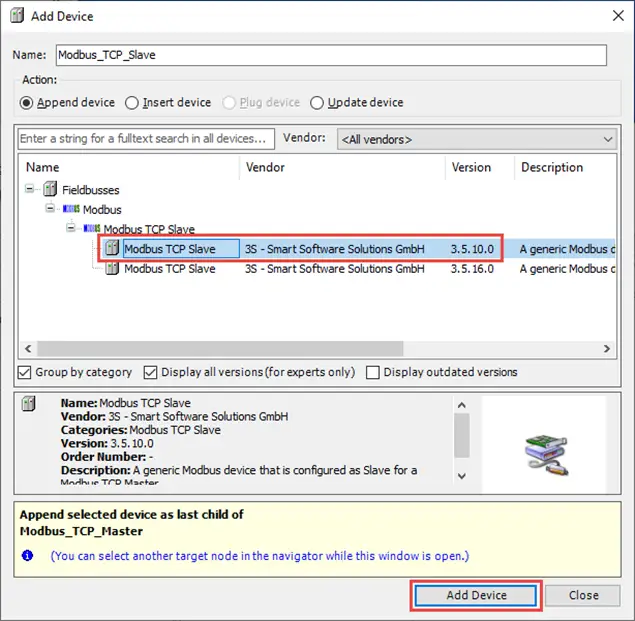
Task: Collapse the Fieldbusses tree node
Action: [x=29, y=188]
